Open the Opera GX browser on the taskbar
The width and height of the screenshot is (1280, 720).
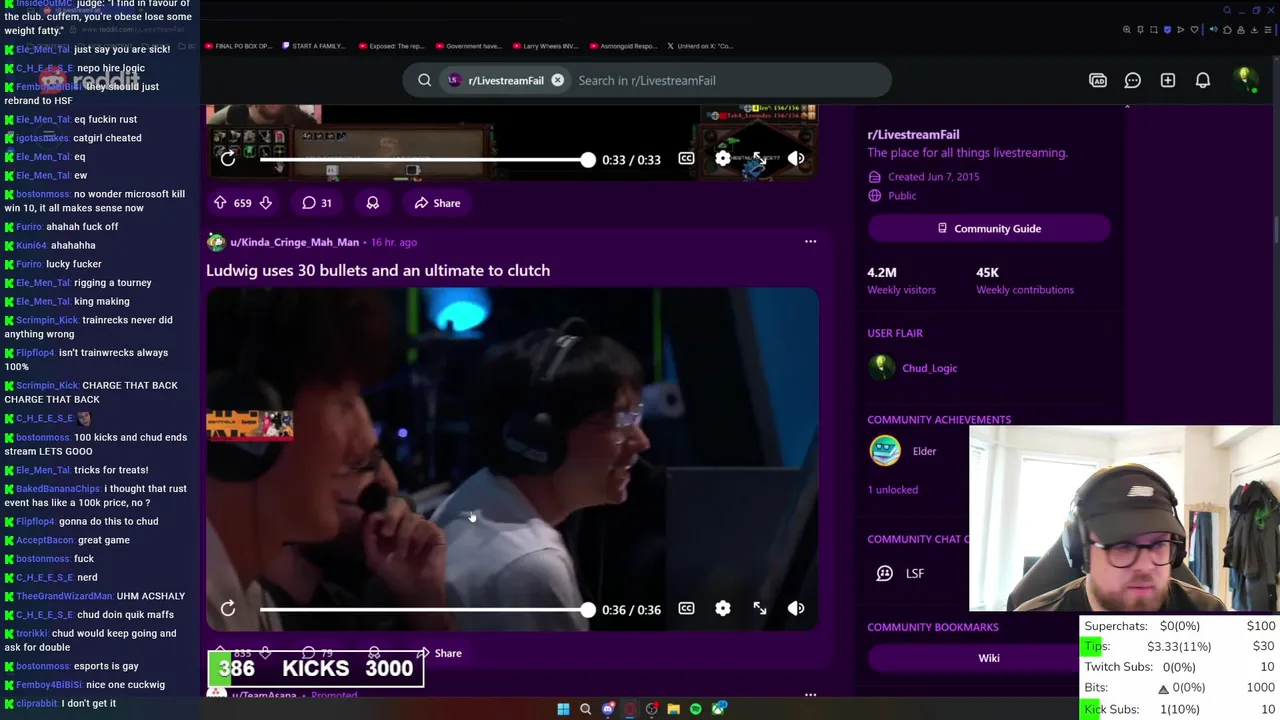630,709
